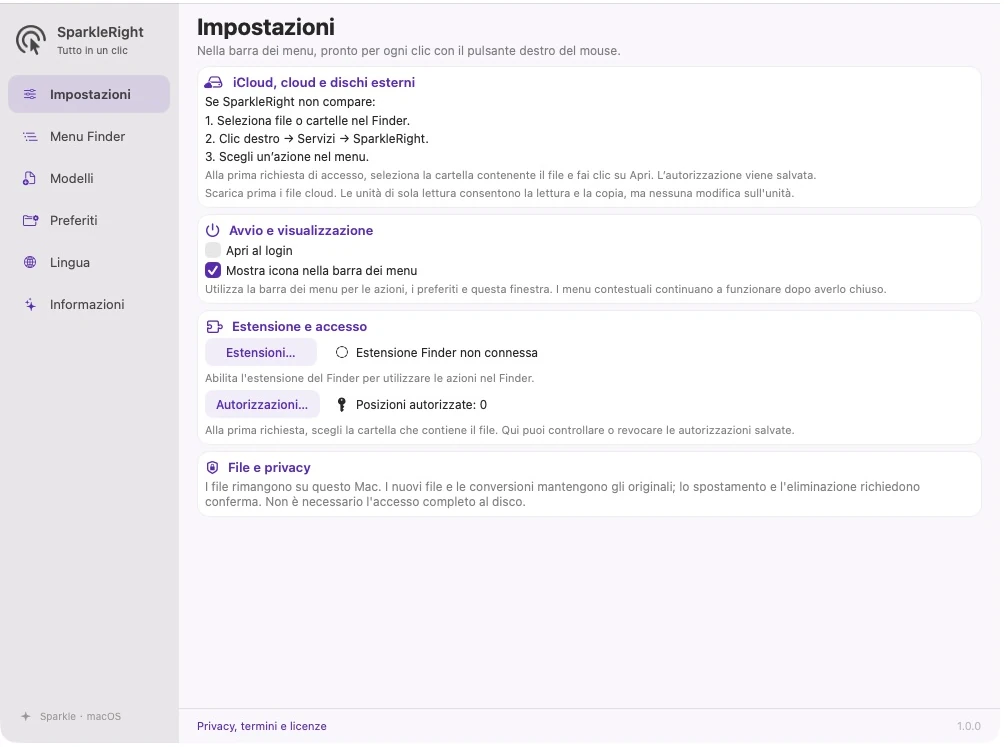Click the Sparkle · macOS footer label
This screenshot has width=1008, height=747.
(x=80, y=716)
